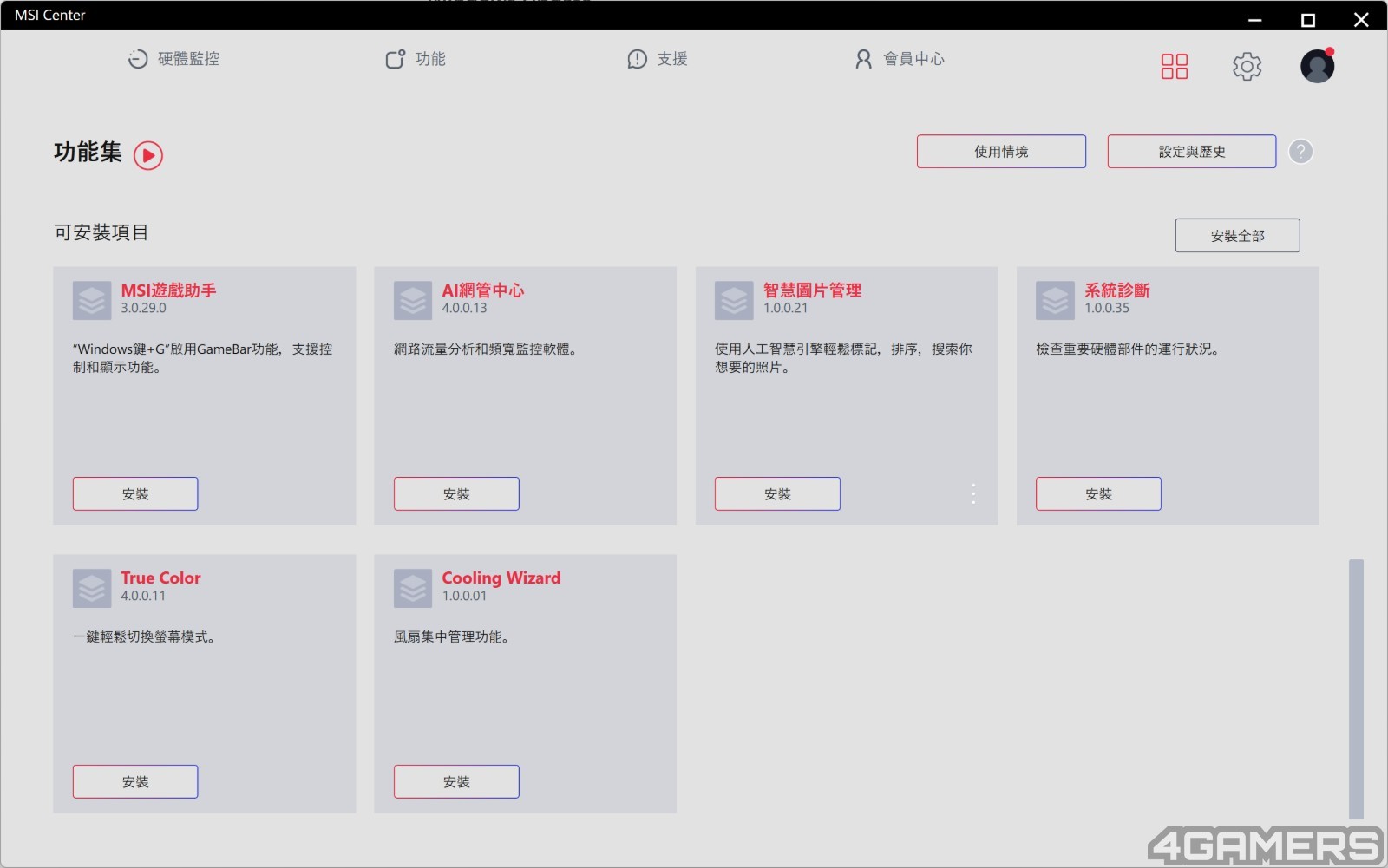Switch to the 硬體監控 tab
Viewport: 1388px width, 868px height.
click(x=173, y=59)
